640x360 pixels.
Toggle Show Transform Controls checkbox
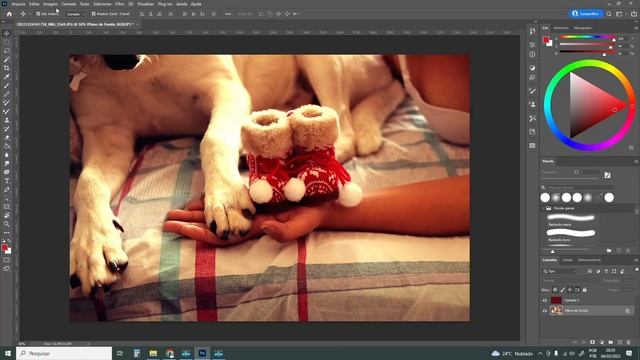(93, 14)
